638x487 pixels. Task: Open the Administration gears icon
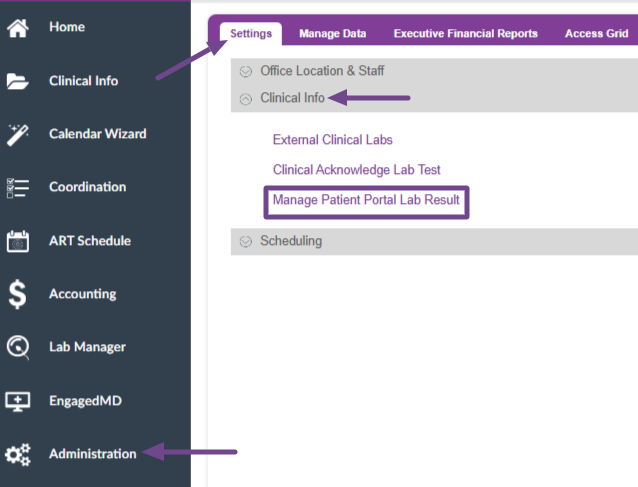17,454
